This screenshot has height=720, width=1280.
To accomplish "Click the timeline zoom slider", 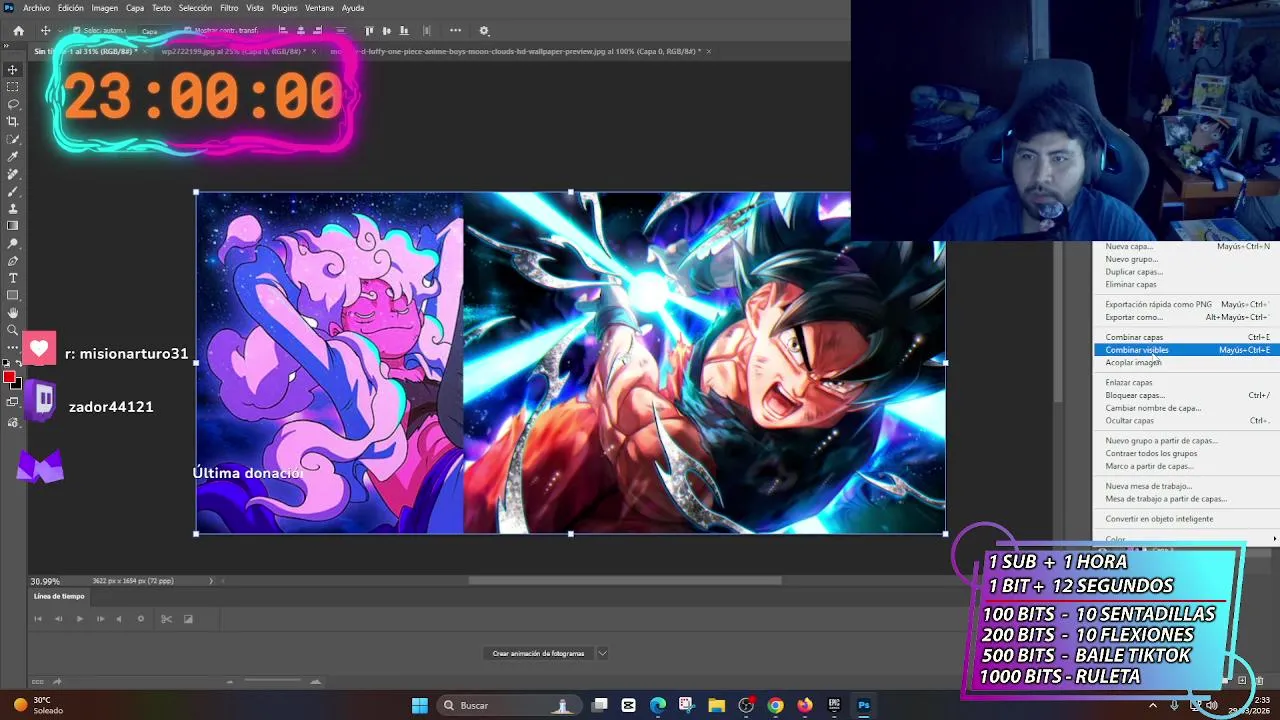I will click(272, 682).
